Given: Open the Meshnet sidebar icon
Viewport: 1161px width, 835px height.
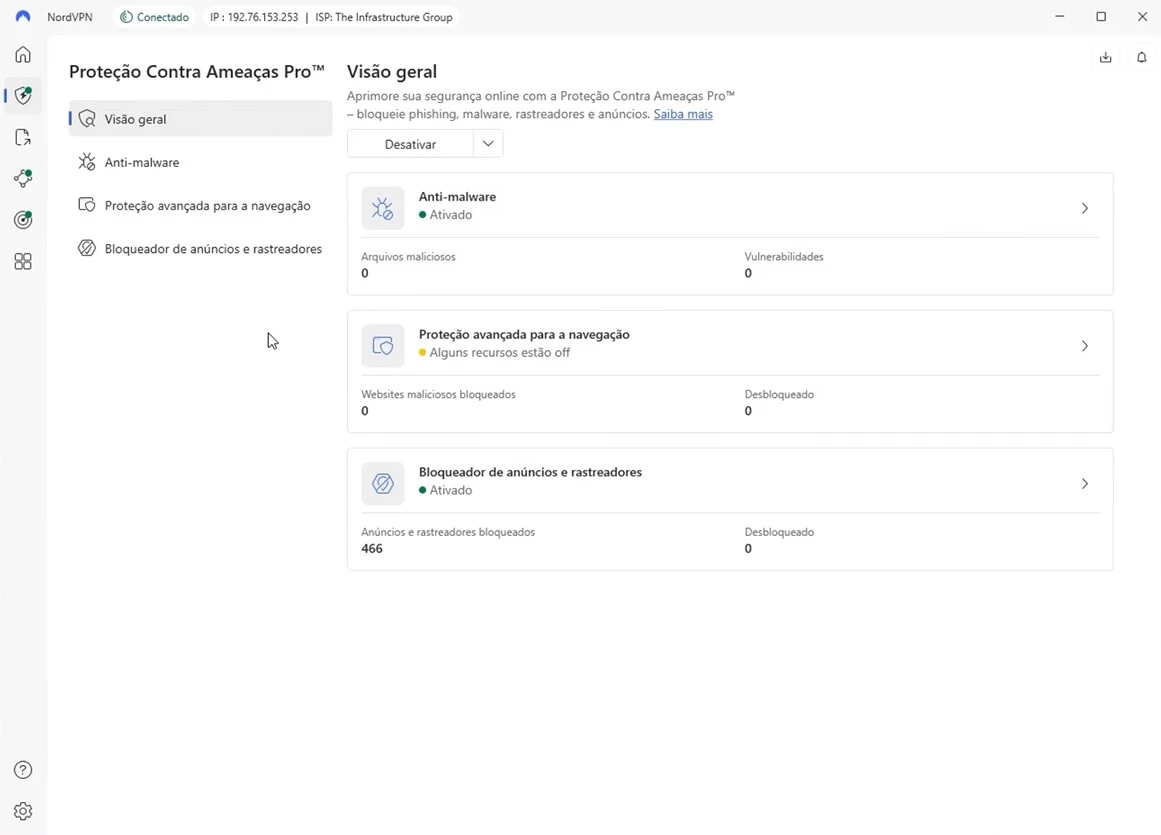Looking at the screenshot, I should coord(23,178).
